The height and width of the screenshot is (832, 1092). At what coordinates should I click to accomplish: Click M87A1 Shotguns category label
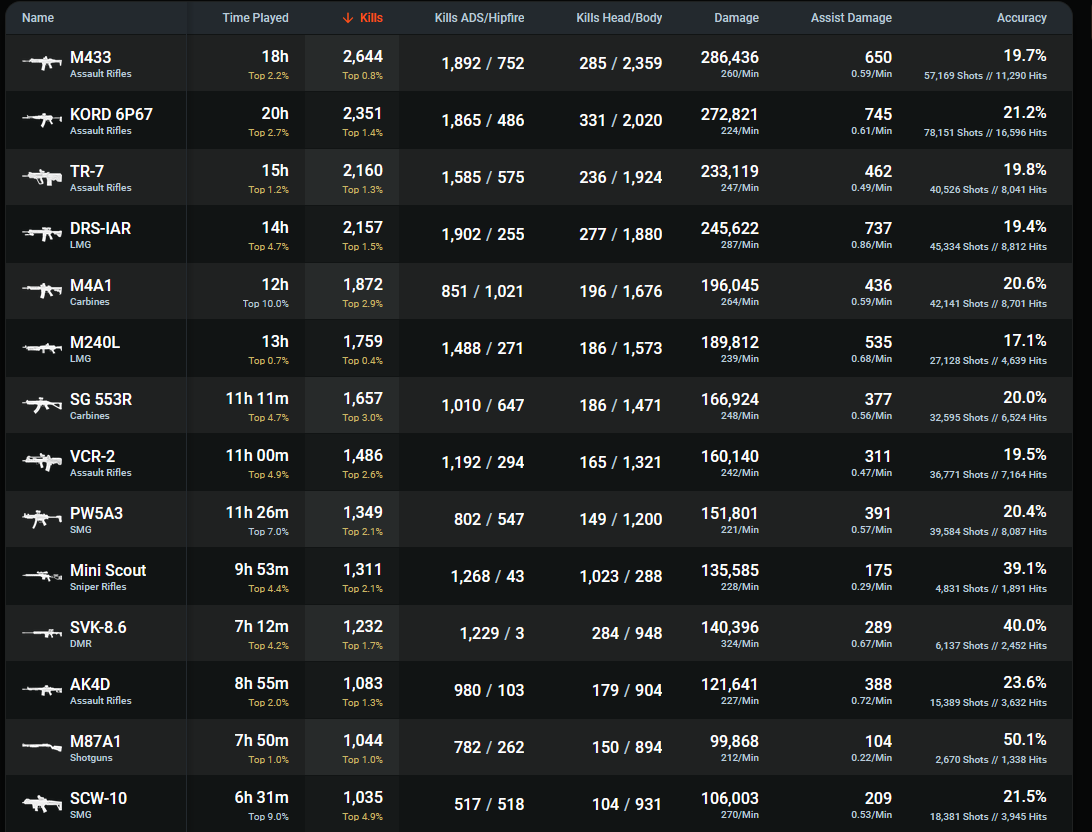(91, 758)
